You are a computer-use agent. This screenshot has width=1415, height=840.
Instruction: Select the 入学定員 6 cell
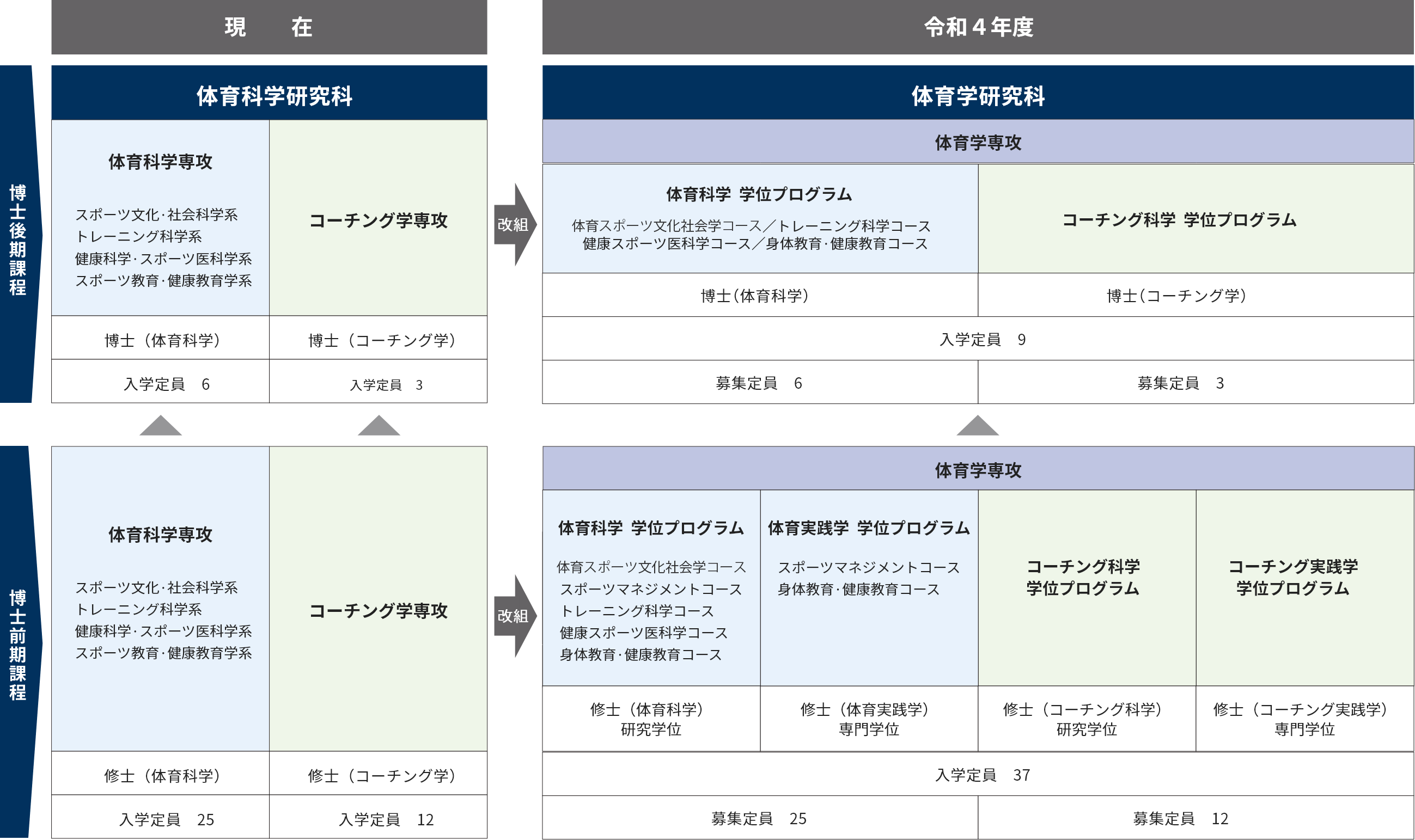(x=160, y=382)
